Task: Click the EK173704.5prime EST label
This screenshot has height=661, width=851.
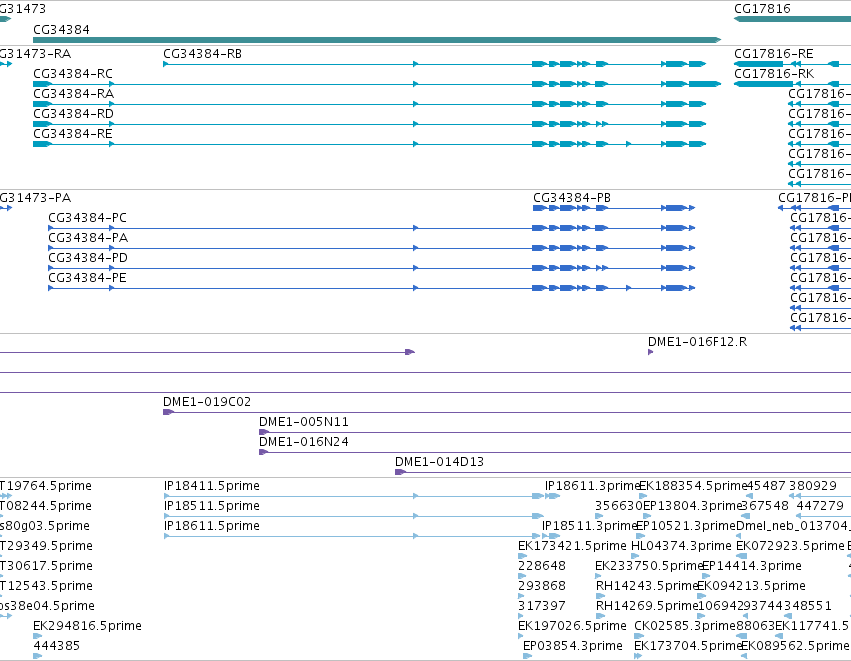Action: tap(688, 646)
